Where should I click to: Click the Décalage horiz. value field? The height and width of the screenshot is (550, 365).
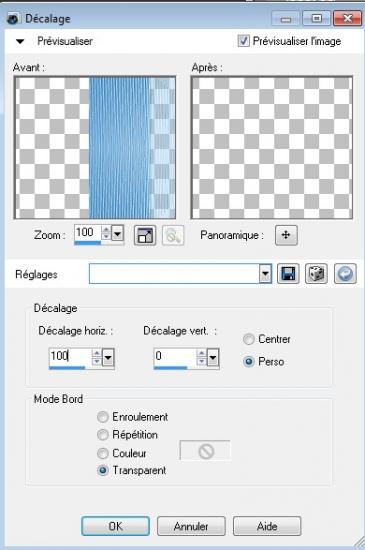[70, 356]
